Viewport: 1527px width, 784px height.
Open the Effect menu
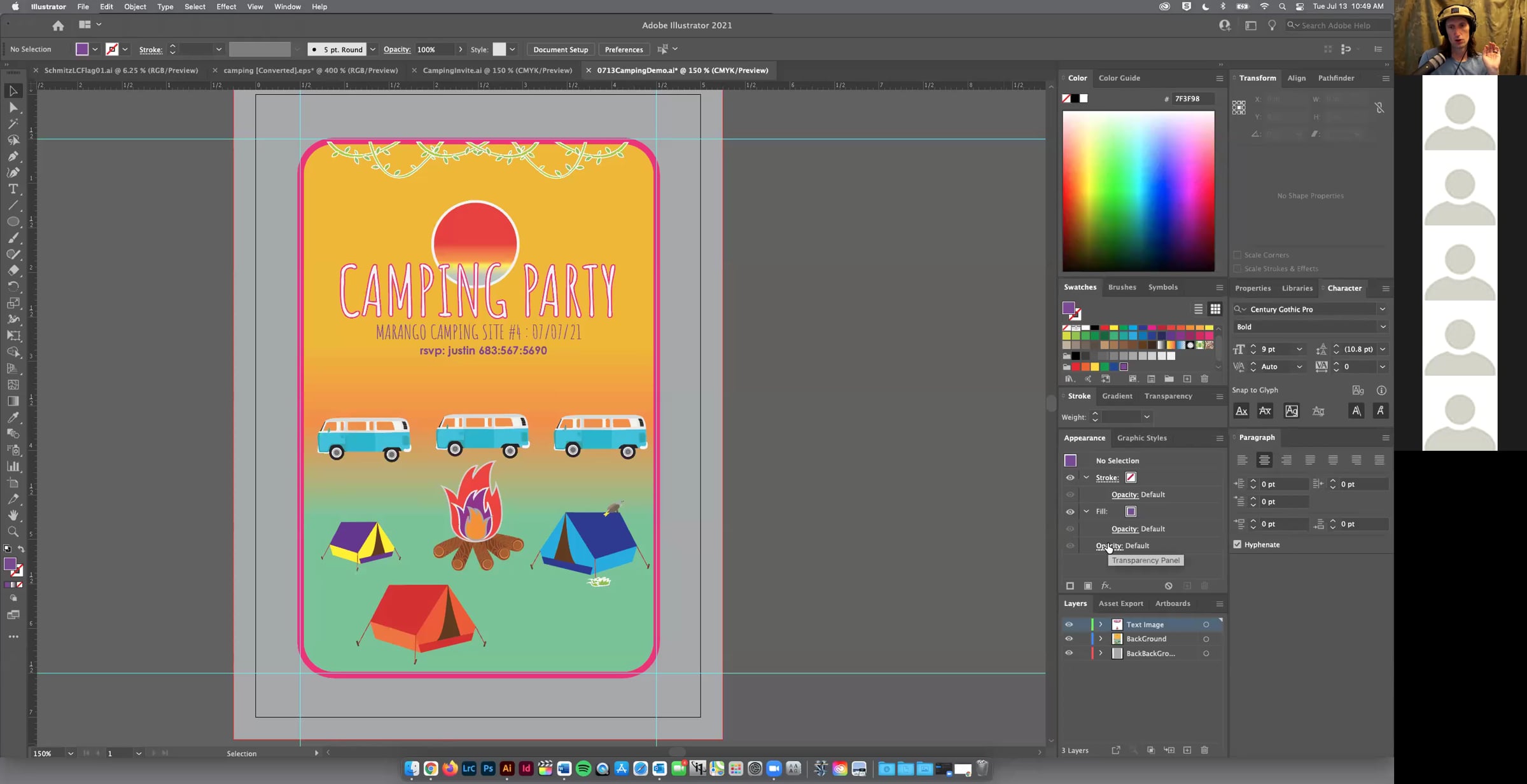(x=226, y=6)
